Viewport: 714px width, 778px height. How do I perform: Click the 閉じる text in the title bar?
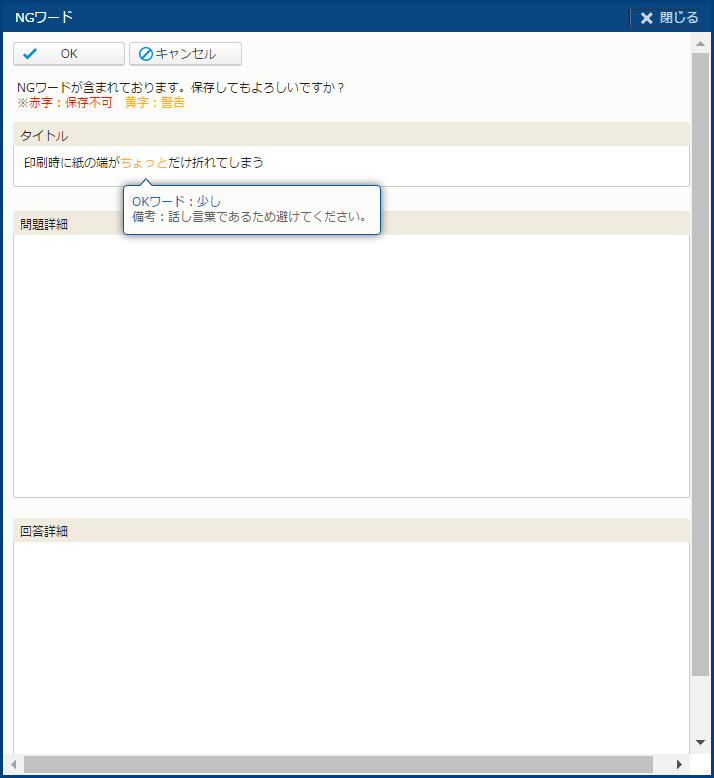click(x=679, y=18)
